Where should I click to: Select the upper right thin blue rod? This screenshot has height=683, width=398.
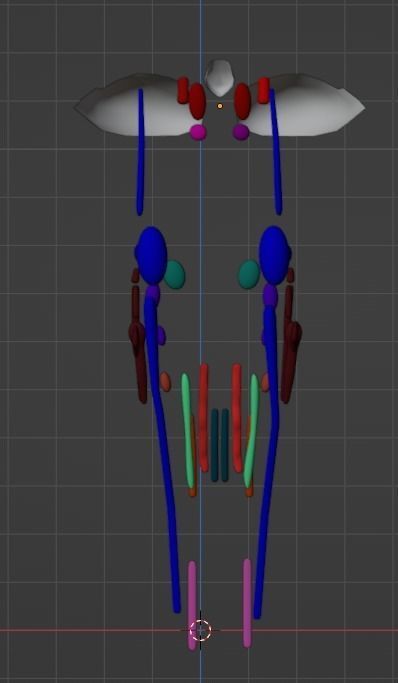(x=276, y=152)
